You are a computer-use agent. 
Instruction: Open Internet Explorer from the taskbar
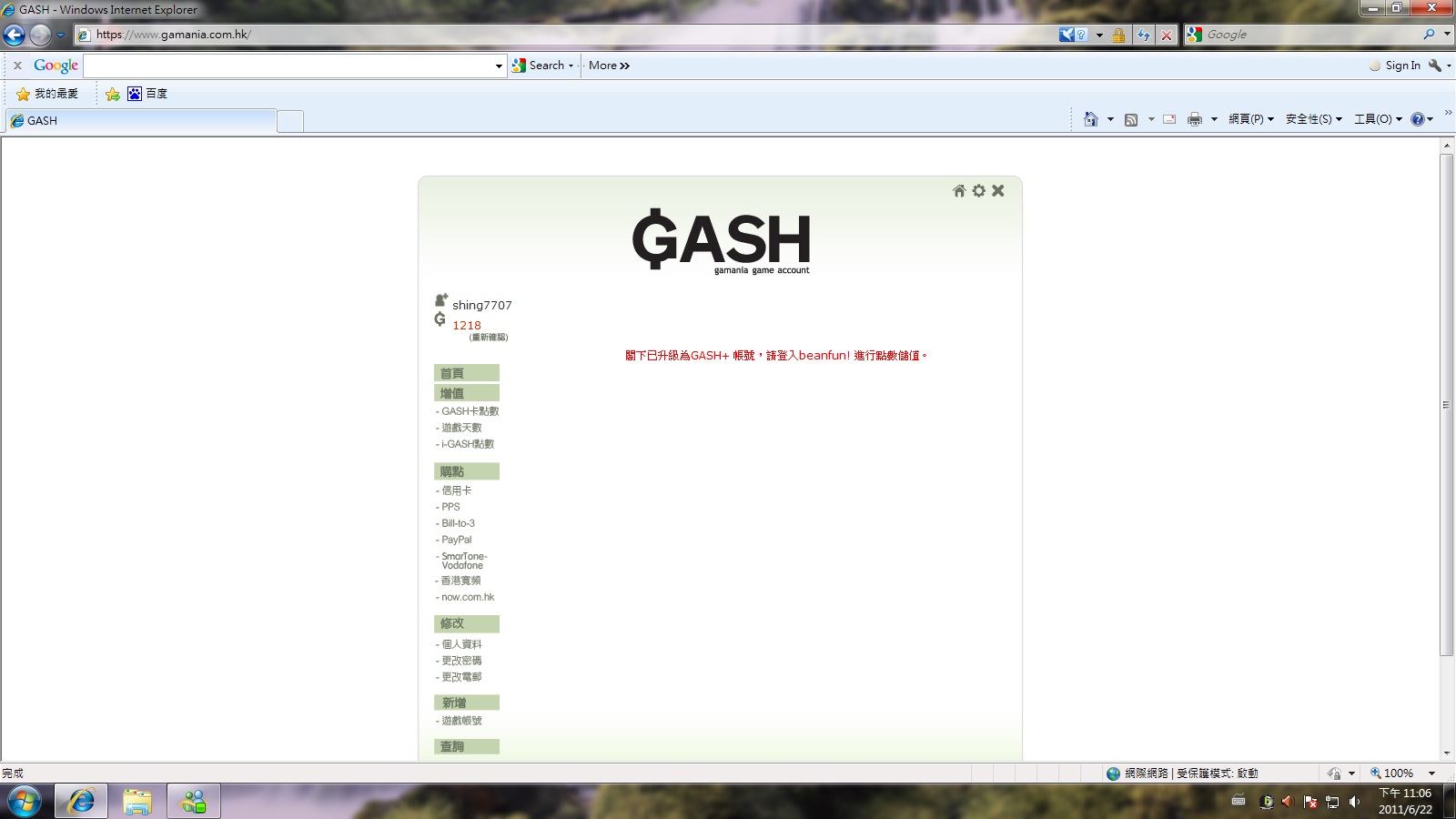tap(81, 802)
